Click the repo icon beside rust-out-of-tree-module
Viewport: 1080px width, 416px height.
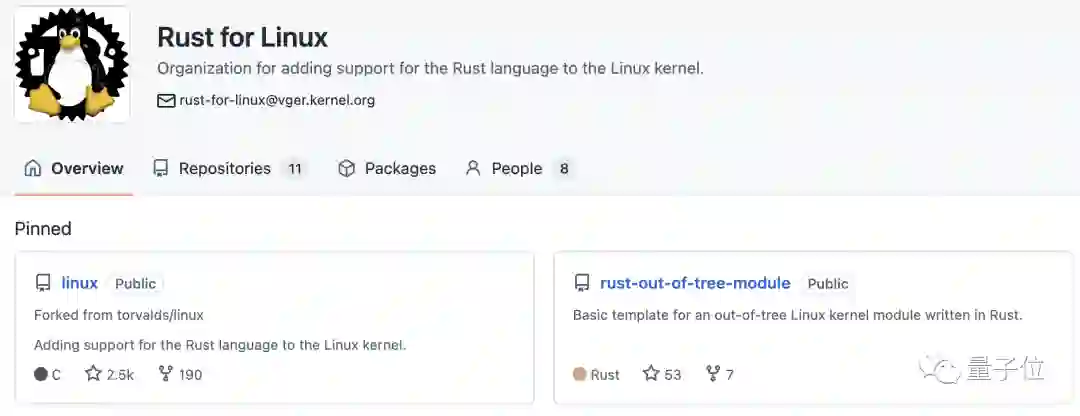click(x=582, y=283)
